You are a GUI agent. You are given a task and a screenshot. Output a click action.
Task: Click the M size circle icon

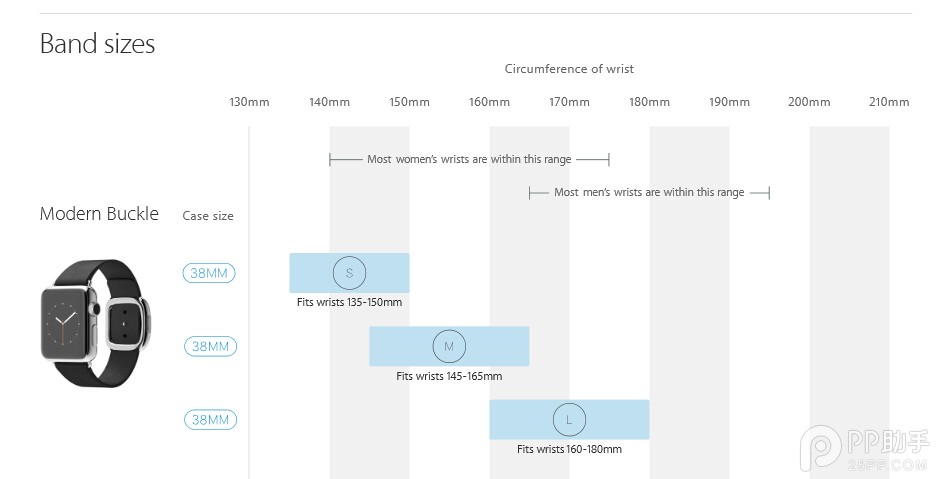[449, 347]
